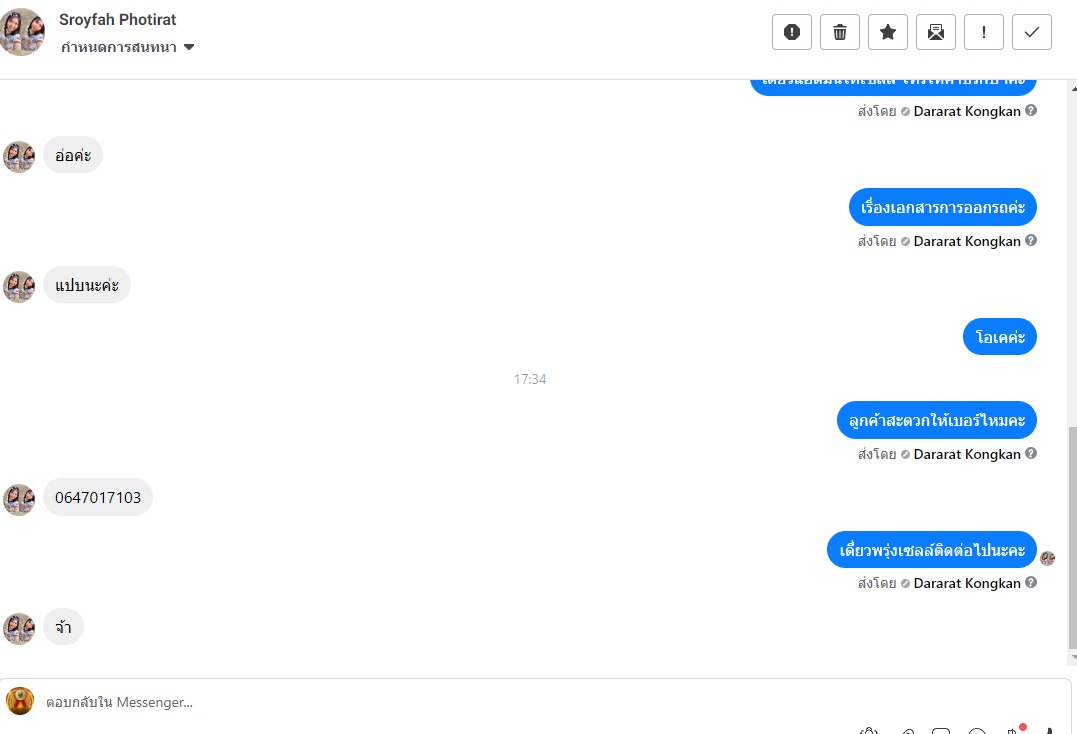Image resolution: width=1077 pixels, height=734 pixels.
Task: Mark conversation done with checkmark icon
Action: point(1032,32)
